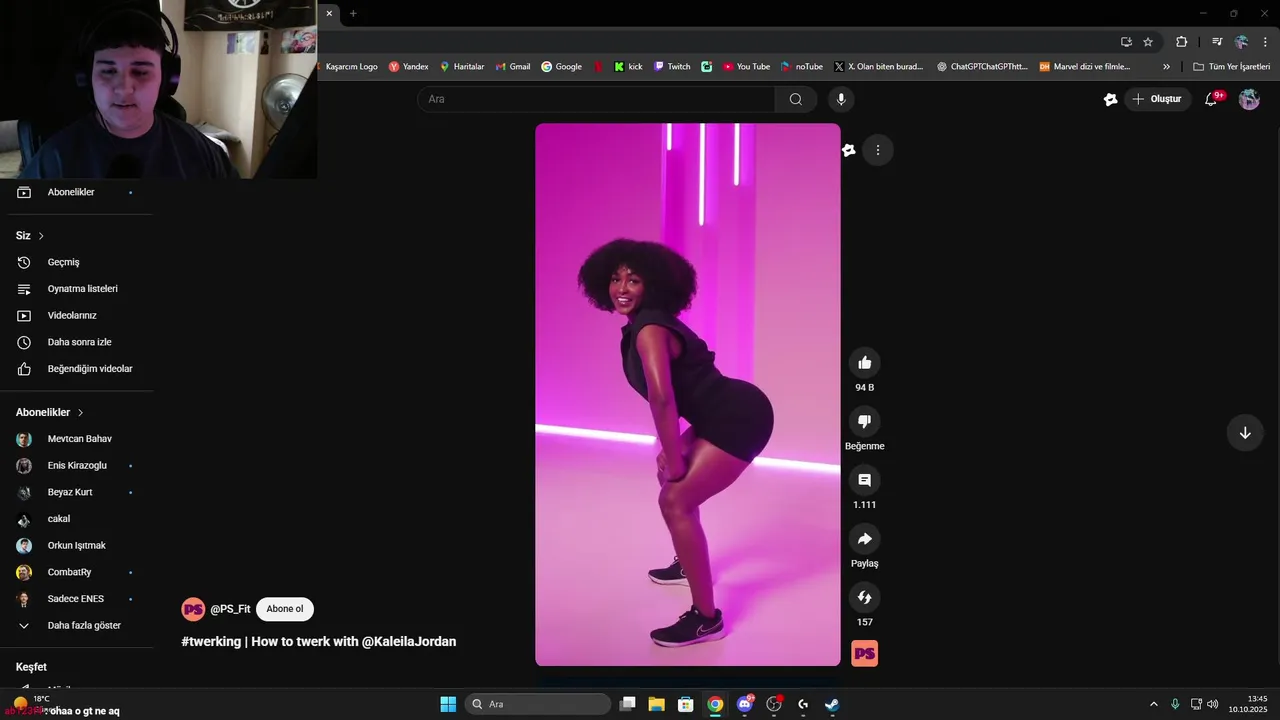1280x720 pixels.
Task: Click the Oluştur create button
Action: point(1157,99)
